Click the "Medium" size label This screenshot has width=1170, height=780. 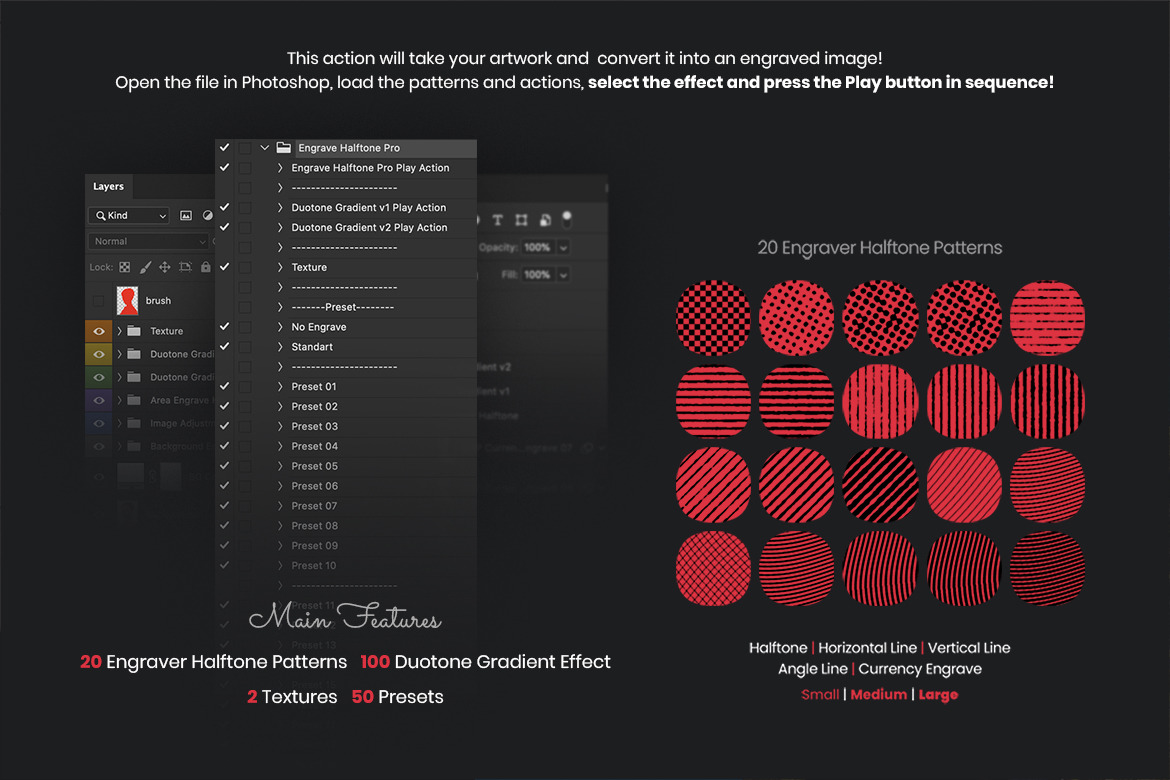click(x=879, y=695)
